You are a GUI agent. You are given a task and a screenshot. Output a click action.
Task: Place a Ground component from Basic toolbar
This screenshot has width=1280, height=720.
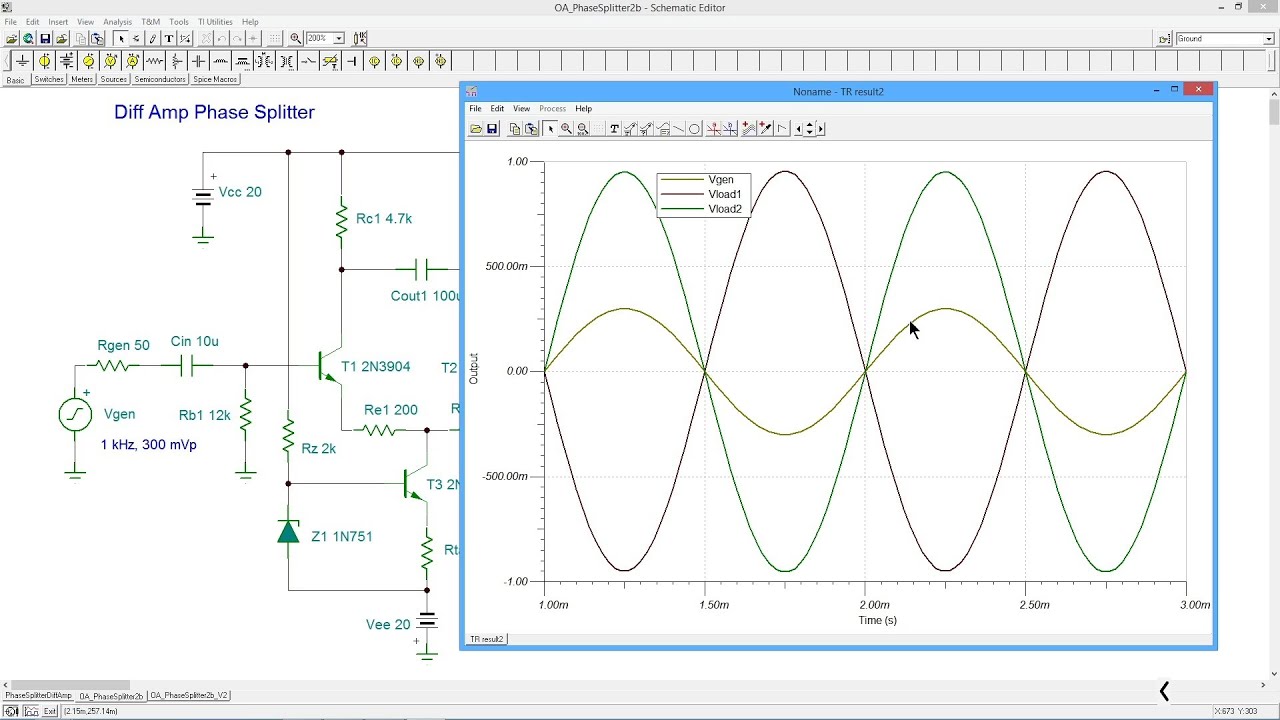22,61
